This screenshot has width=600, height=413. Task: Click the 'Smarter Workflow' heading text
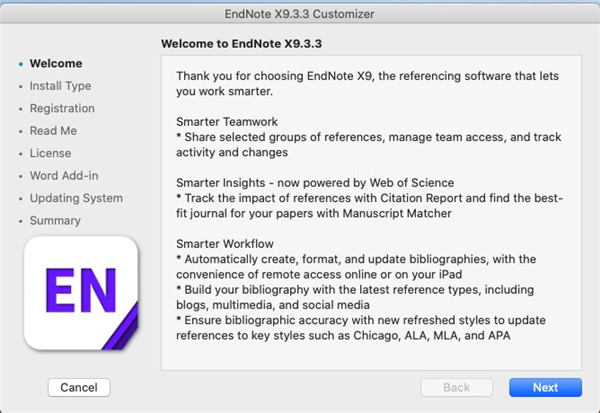click(x=225, y=244)
